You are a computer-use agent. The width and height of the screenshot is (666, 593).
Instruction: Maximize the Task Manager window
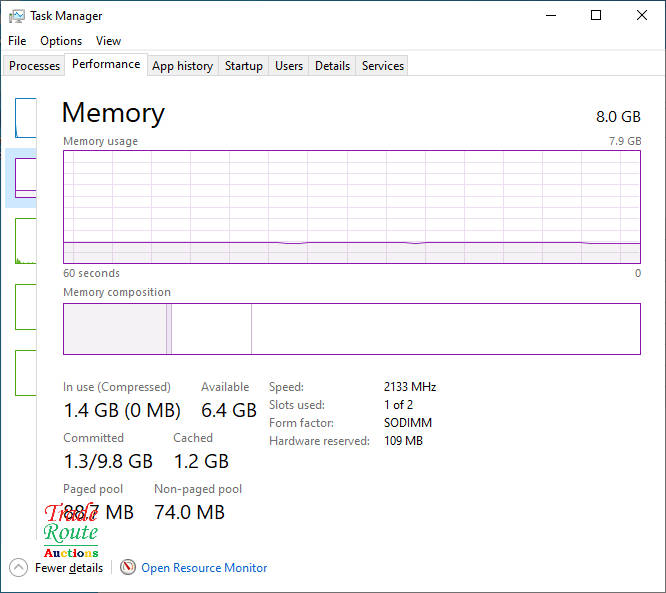(x=596, y=16)
